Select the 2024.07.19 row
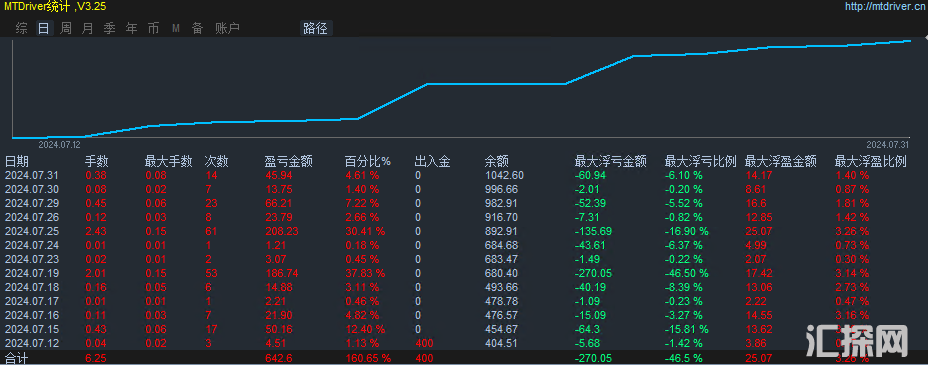This screenshot has width=928, height=365. click(x=464, y=273)
